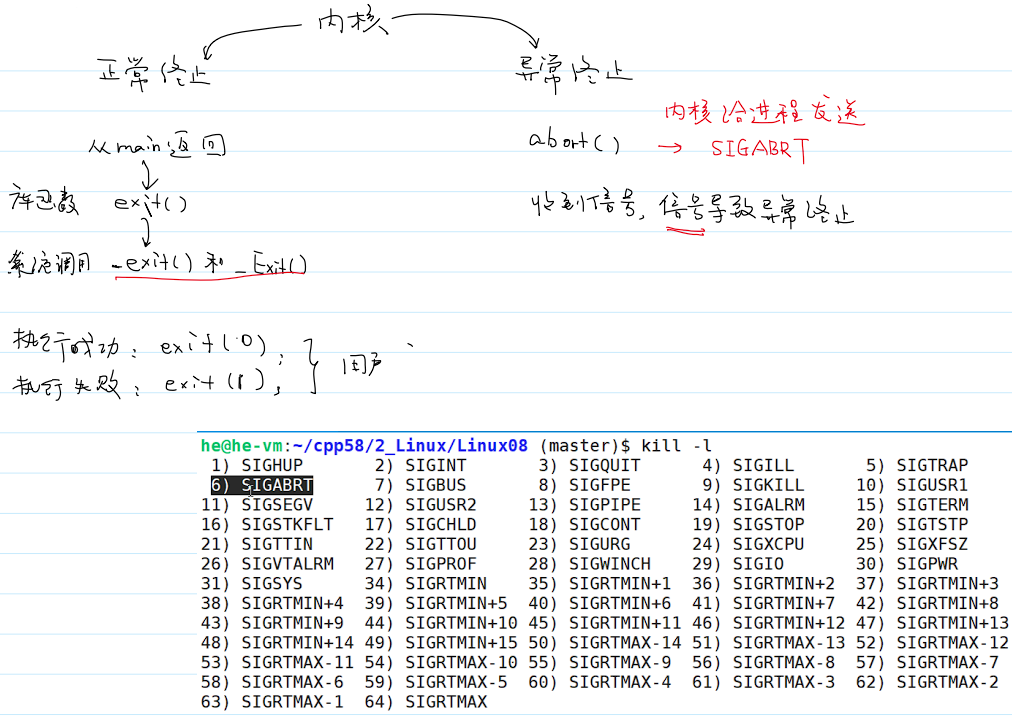The image size is (1012, 718).
Task: Click the 4) SIGILL entry
Action: [x=748, y=466]
